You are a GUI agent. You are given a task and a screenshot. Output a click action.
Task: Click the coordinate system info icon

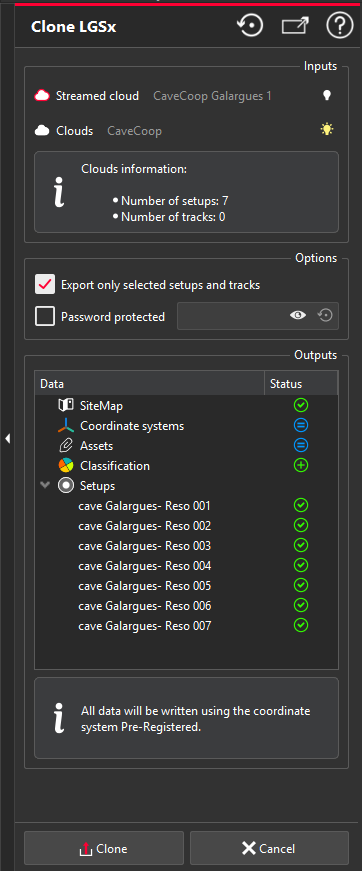59,718
